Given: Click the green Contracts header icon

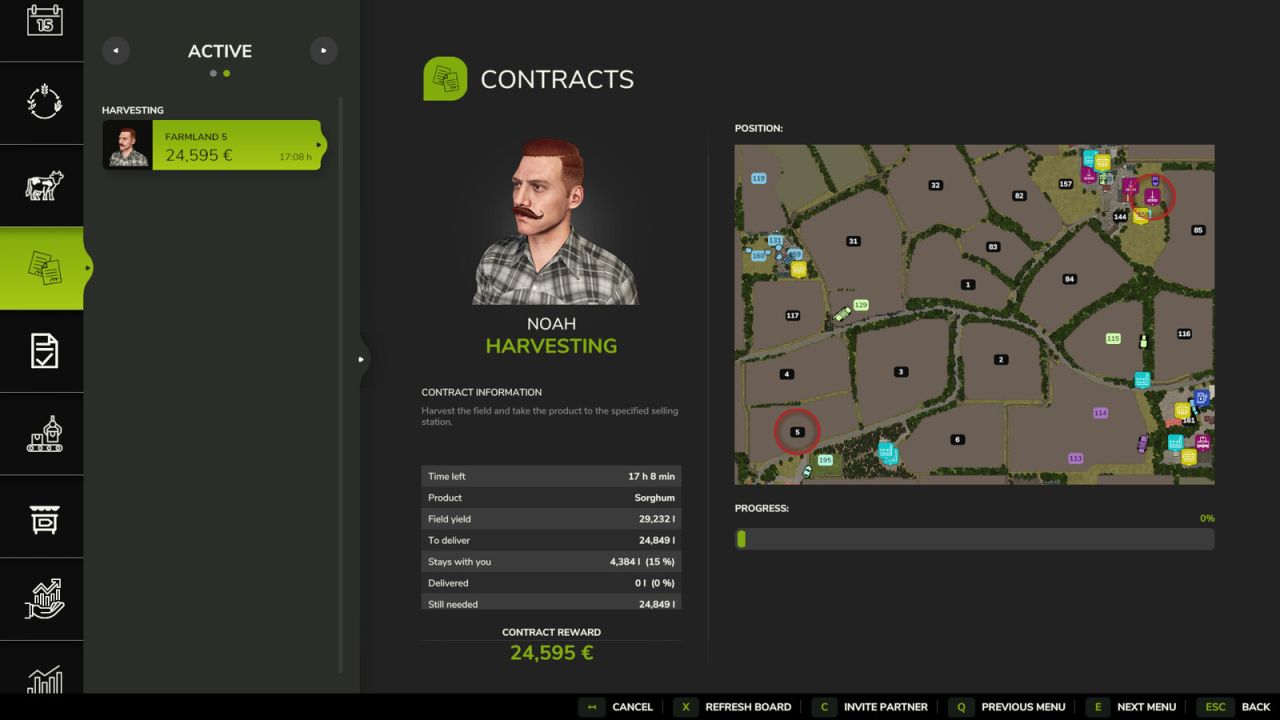Looking at the screenshot, I should click(445, 79).
